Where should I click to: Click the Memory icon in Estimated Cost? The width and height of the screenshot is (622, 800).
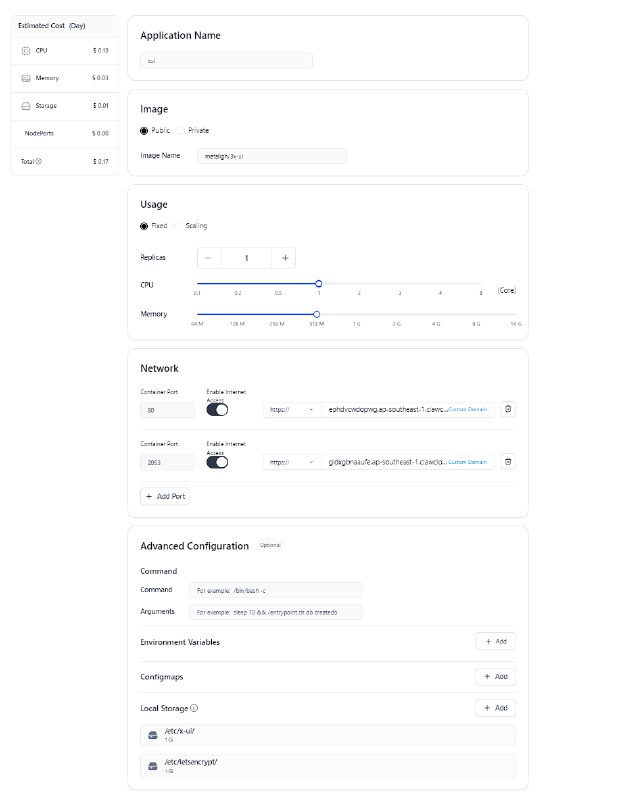point(26,78)
